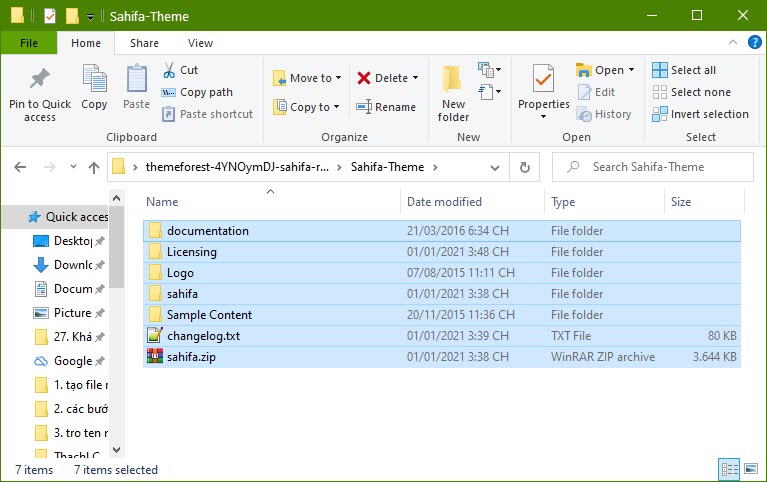
Task: Open the File menu tab
Action: tap(29, 43)
